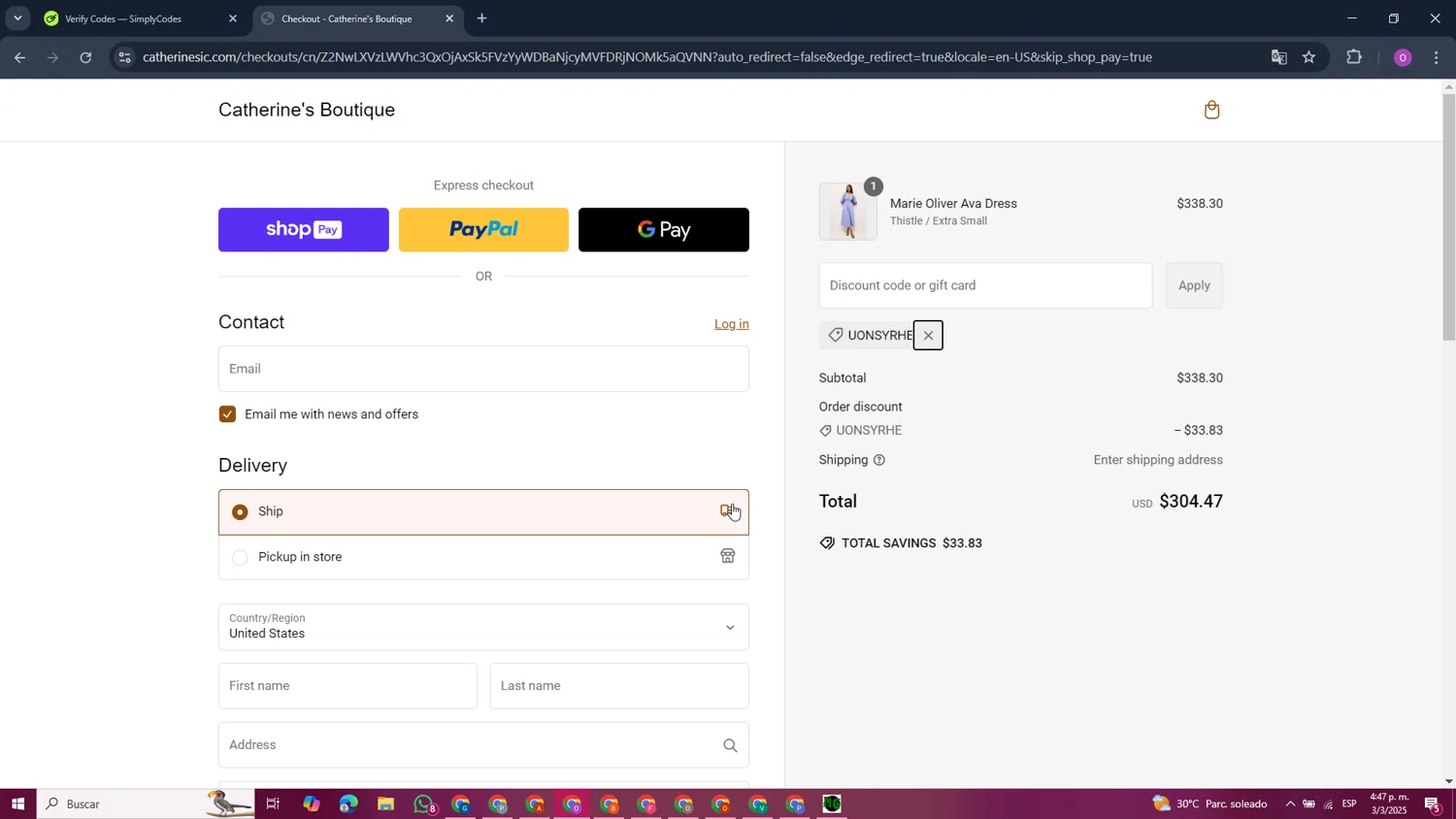Go back to the previous page
The image size is (1456, 819).
click(x=18, y=57)
